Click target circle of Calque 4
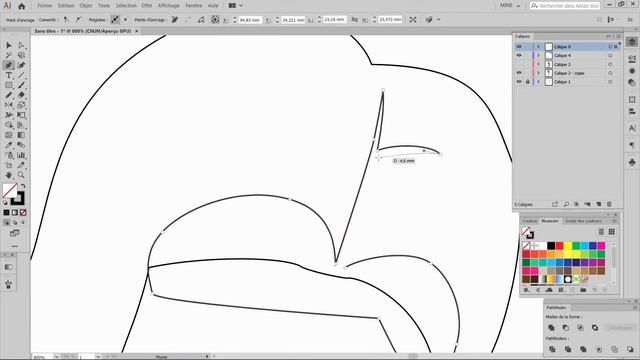 (610, 56)
